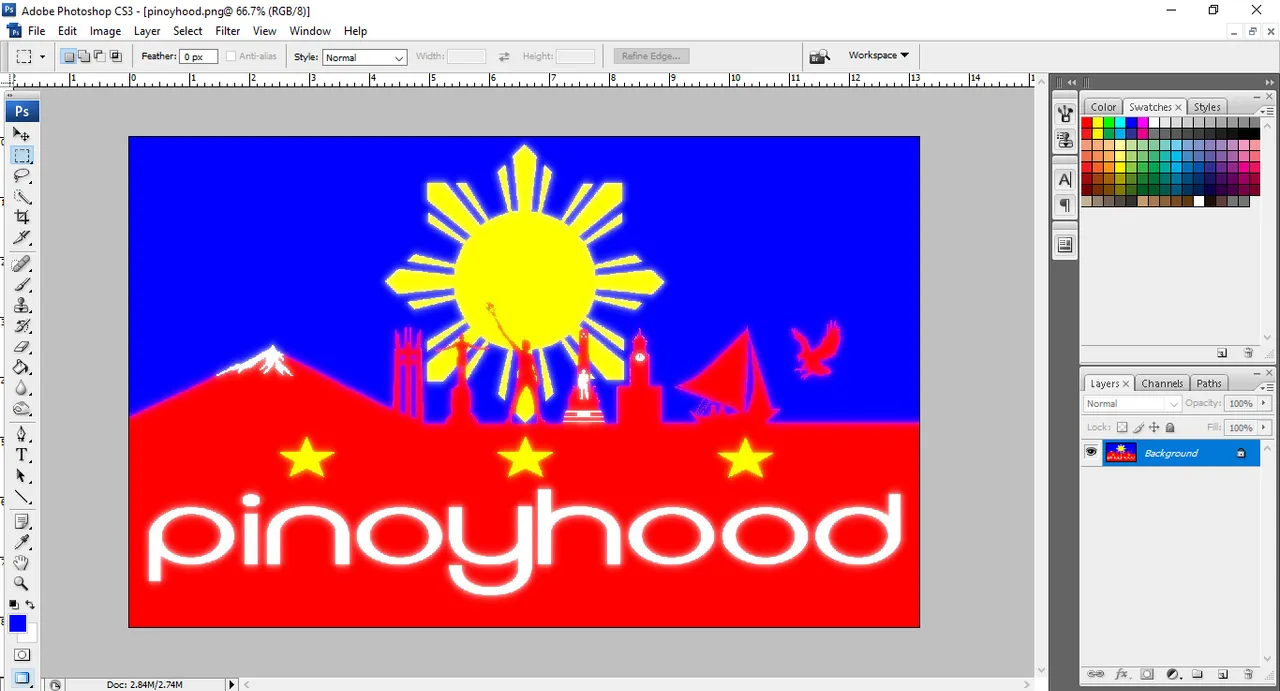Viewport: 1280px width, 691px height.
Task: Select the Magic Wand tool
Action: (21, 197)
